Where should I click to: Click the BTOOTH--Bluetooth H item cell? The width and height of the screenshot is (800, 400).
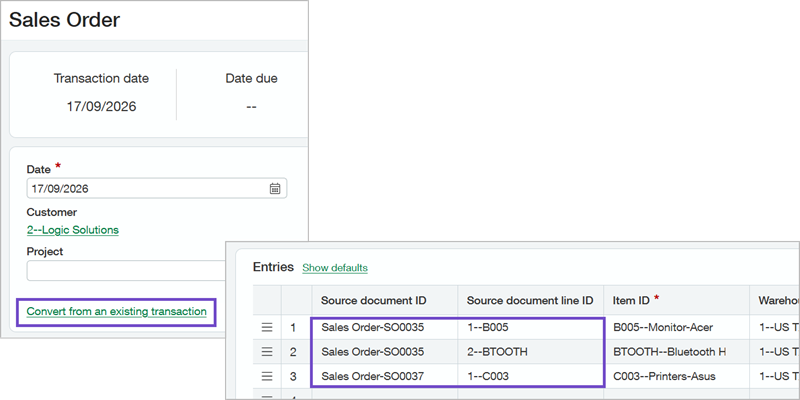tap(677, 352)
